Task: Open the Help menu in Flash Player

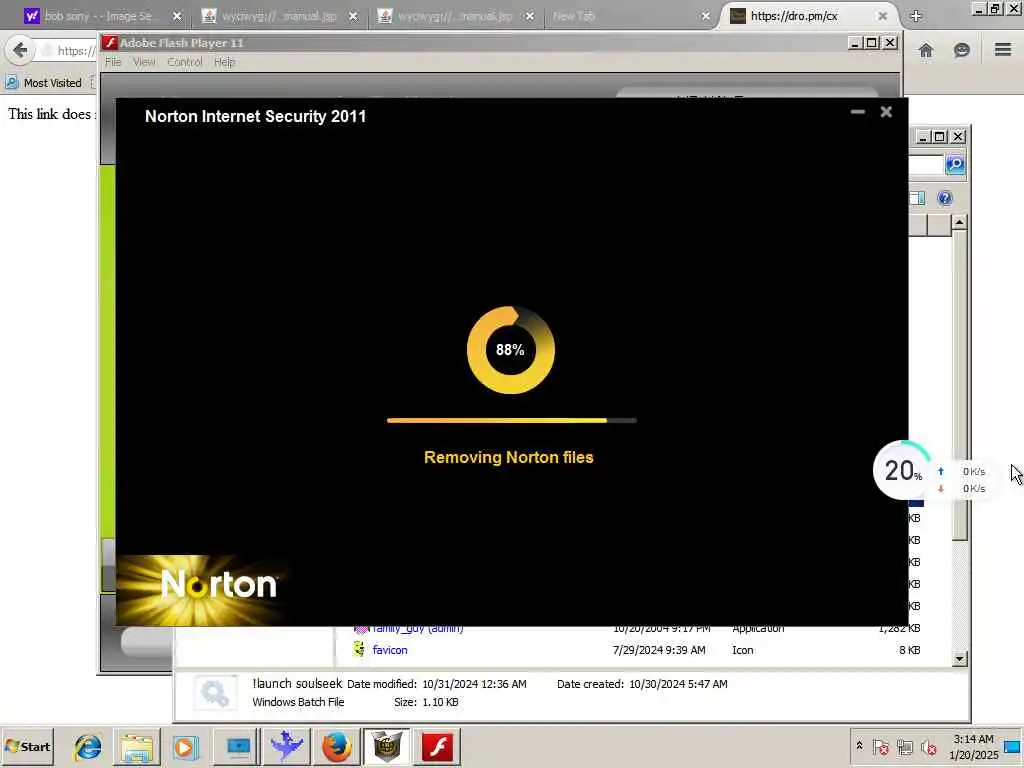Action: (224, 62)
